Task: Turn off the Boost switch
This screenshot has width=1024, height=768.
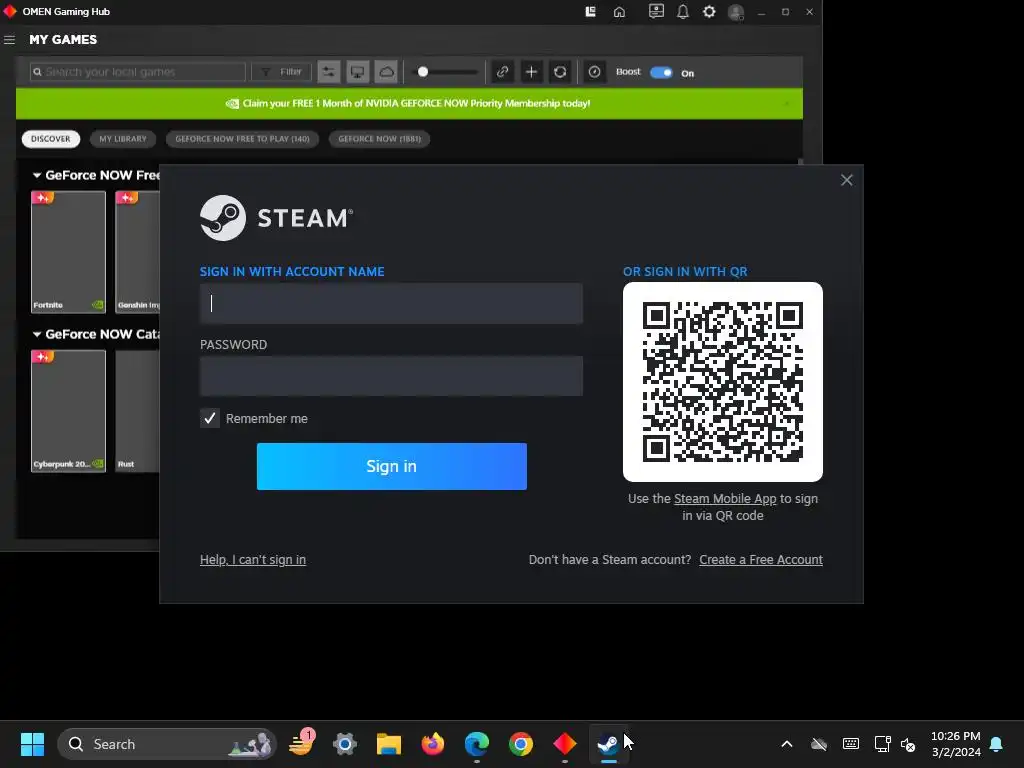Action: [x=661, y=72]
